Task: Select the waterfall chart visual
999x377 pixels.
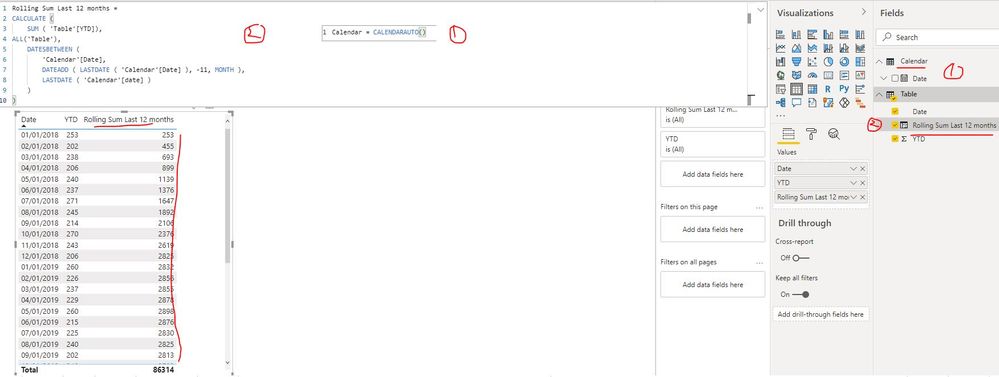Action: pos(780,62)
